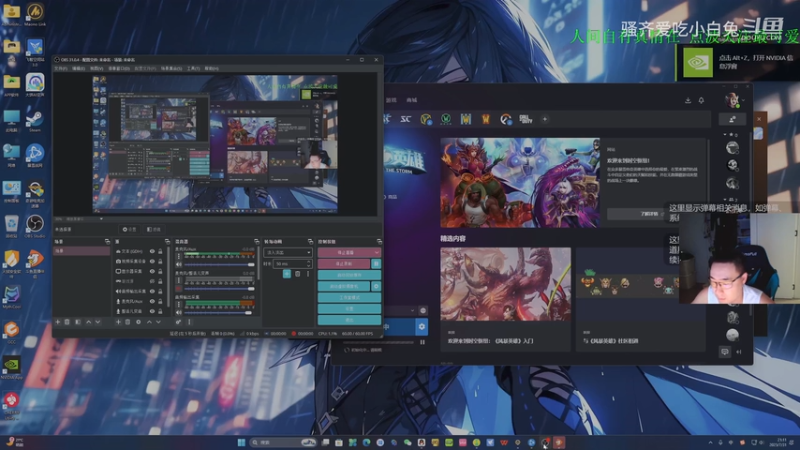Add a transition with blue plus button
800x450 pixels.
click(287, 274)
